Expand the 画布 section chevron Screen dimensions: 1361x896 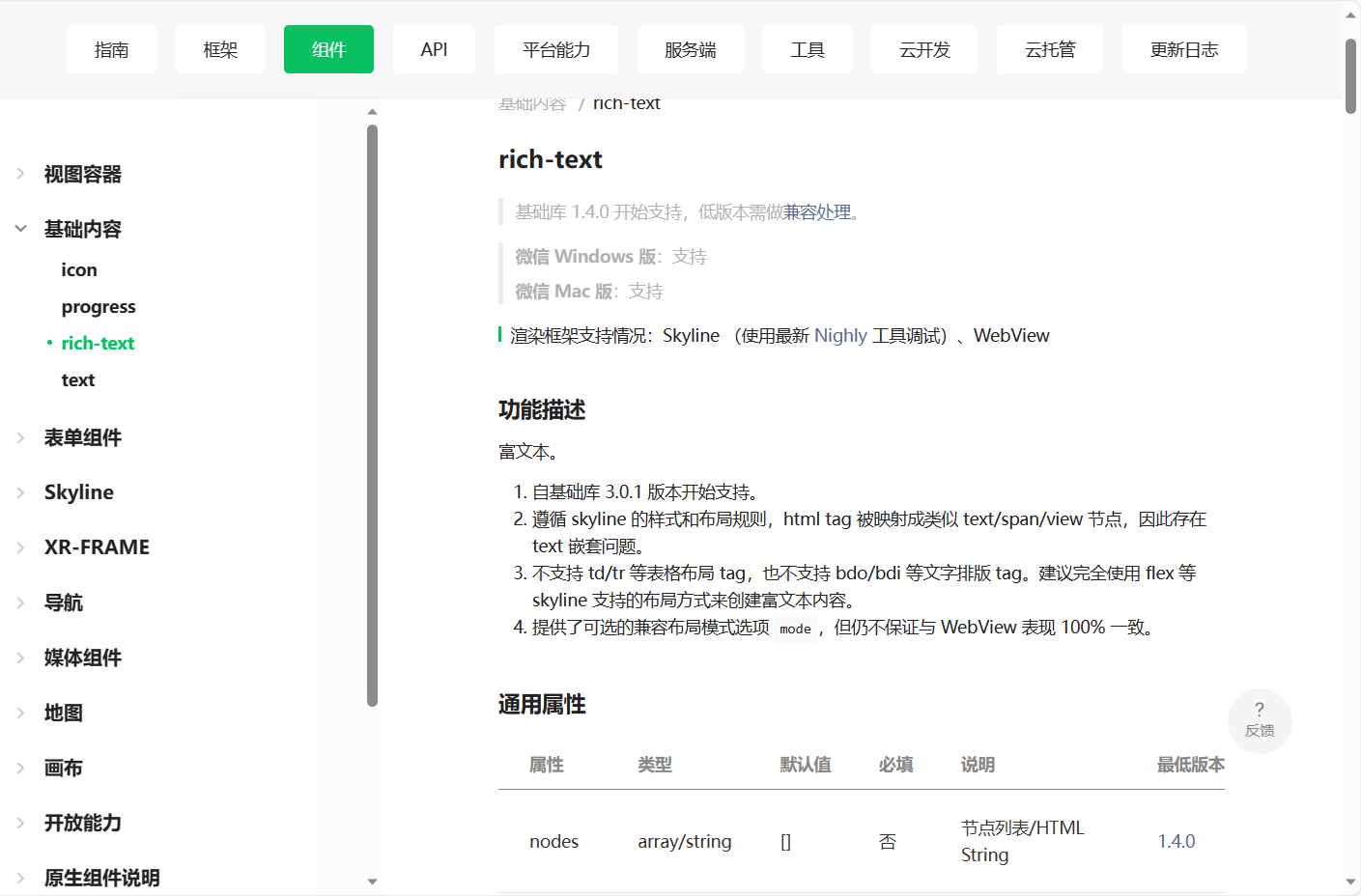pyautogui.click(x=20, y=768)
